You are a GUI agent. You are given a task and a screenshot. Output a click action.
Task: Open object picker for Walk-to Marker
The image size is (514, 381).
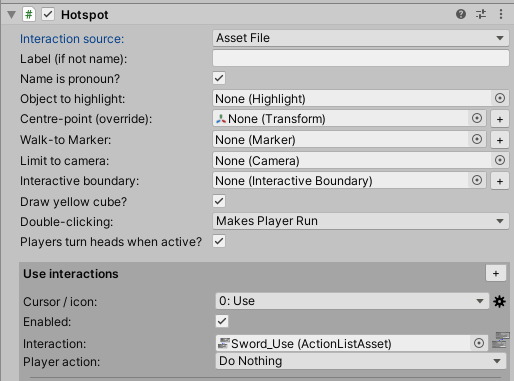tap(477, 139)
